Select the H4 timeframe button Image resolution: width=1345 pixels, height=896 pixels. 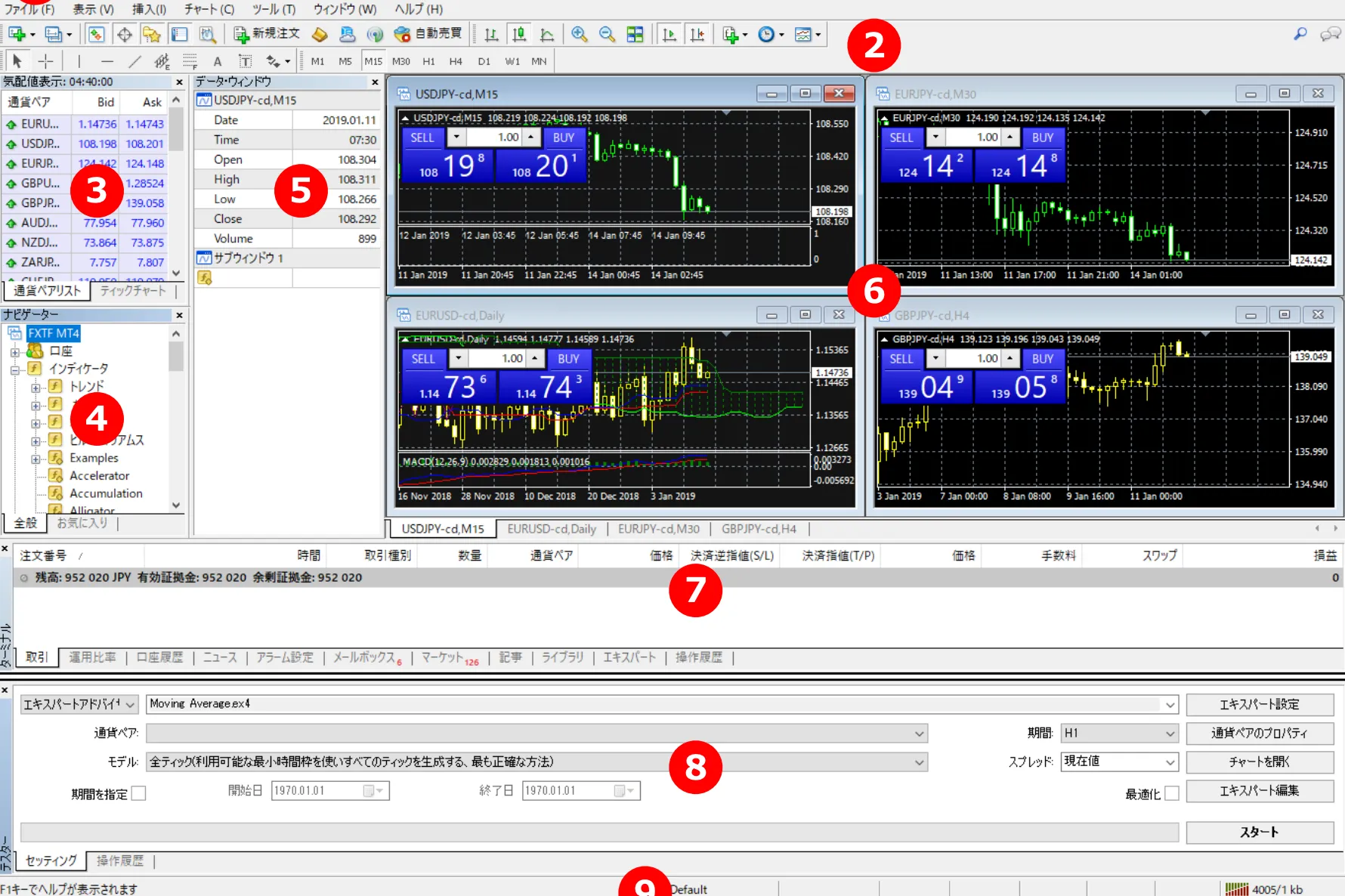pyautogui.click(x=455, y=61)
